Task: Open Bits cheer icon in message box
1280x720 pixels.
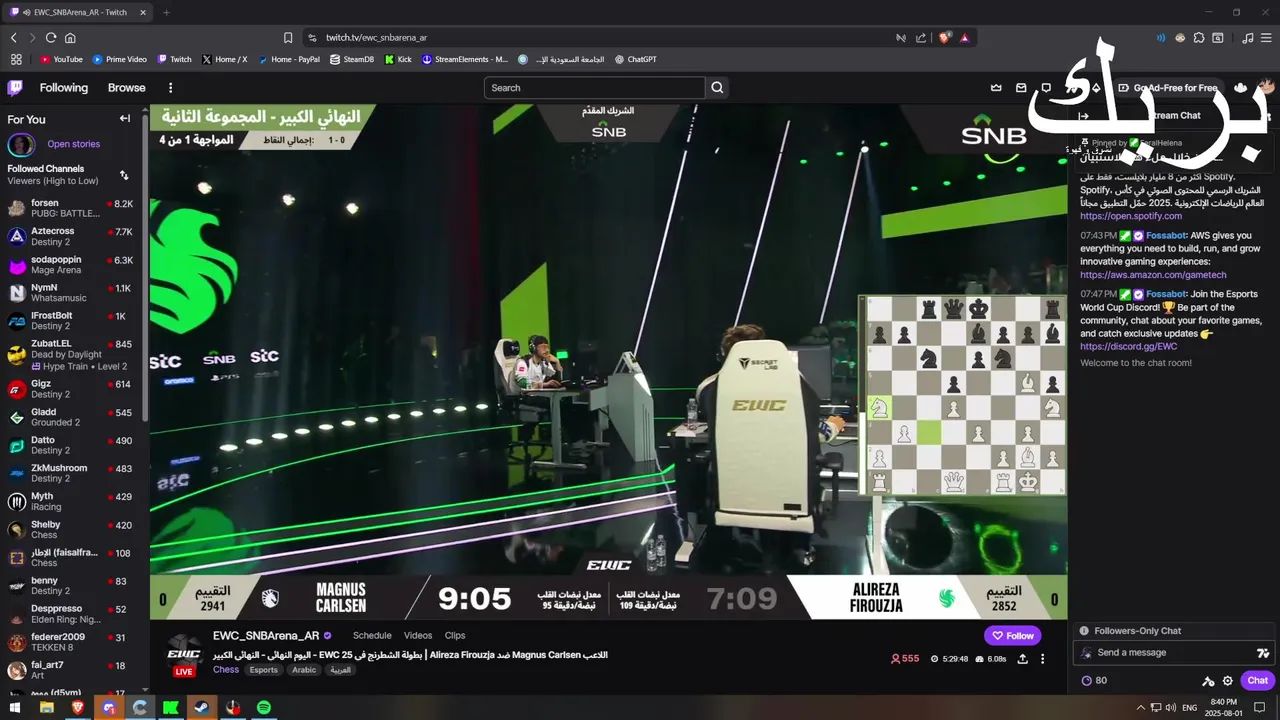Action: pyautogui.click(x=1262, y=653)
